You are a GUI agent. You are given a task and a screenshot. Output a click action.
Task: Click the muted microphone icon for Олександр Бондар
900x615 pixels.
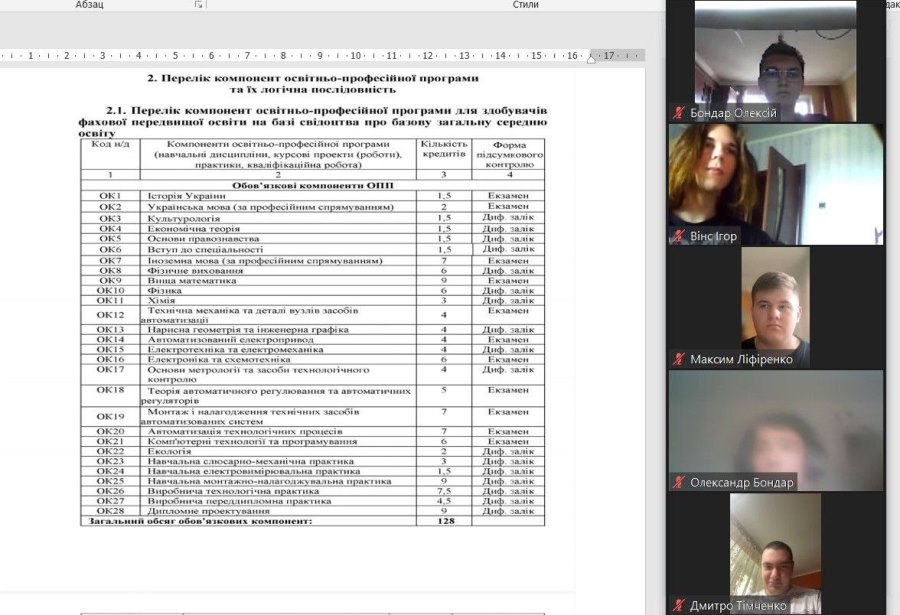point(679,482)
